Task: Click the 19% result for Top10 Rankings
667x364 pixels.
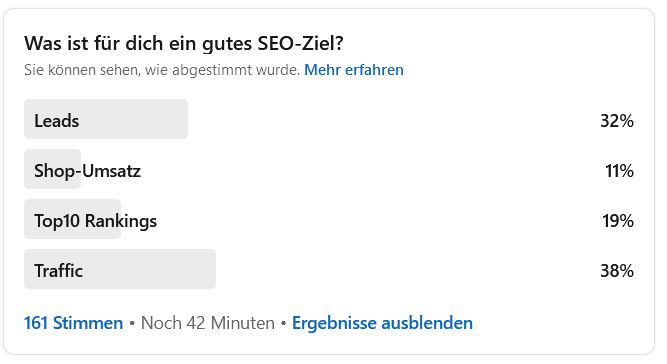Action: click(x=618, y=221)
